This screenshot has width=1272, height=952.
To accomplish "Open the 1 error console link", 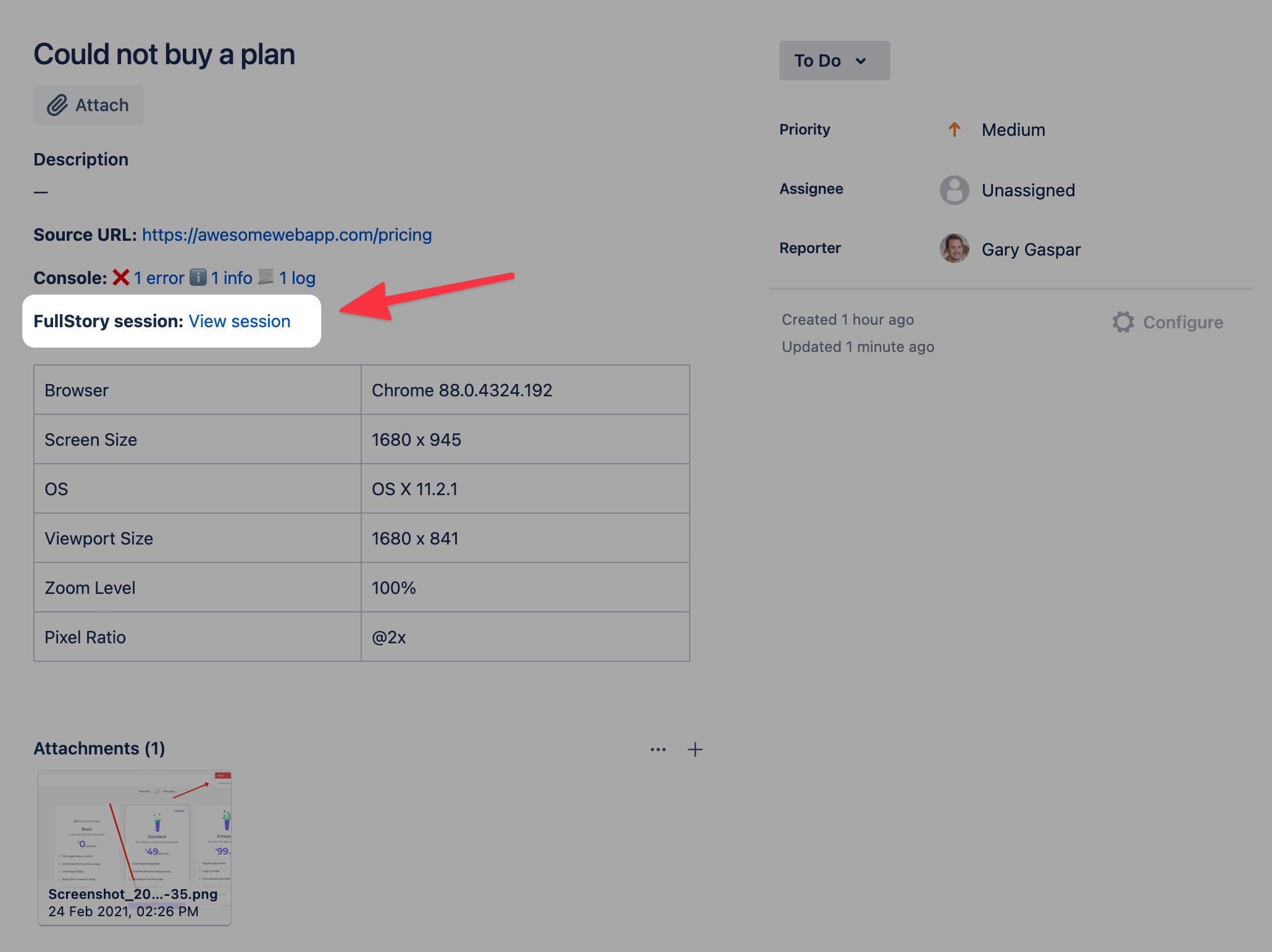I will point(159,278).
